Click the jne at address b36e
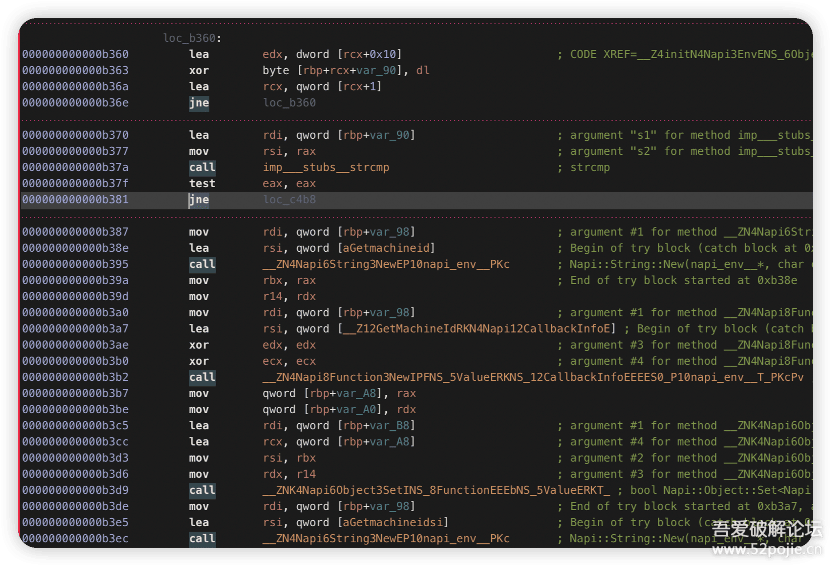832x566 pixels. 199,102
